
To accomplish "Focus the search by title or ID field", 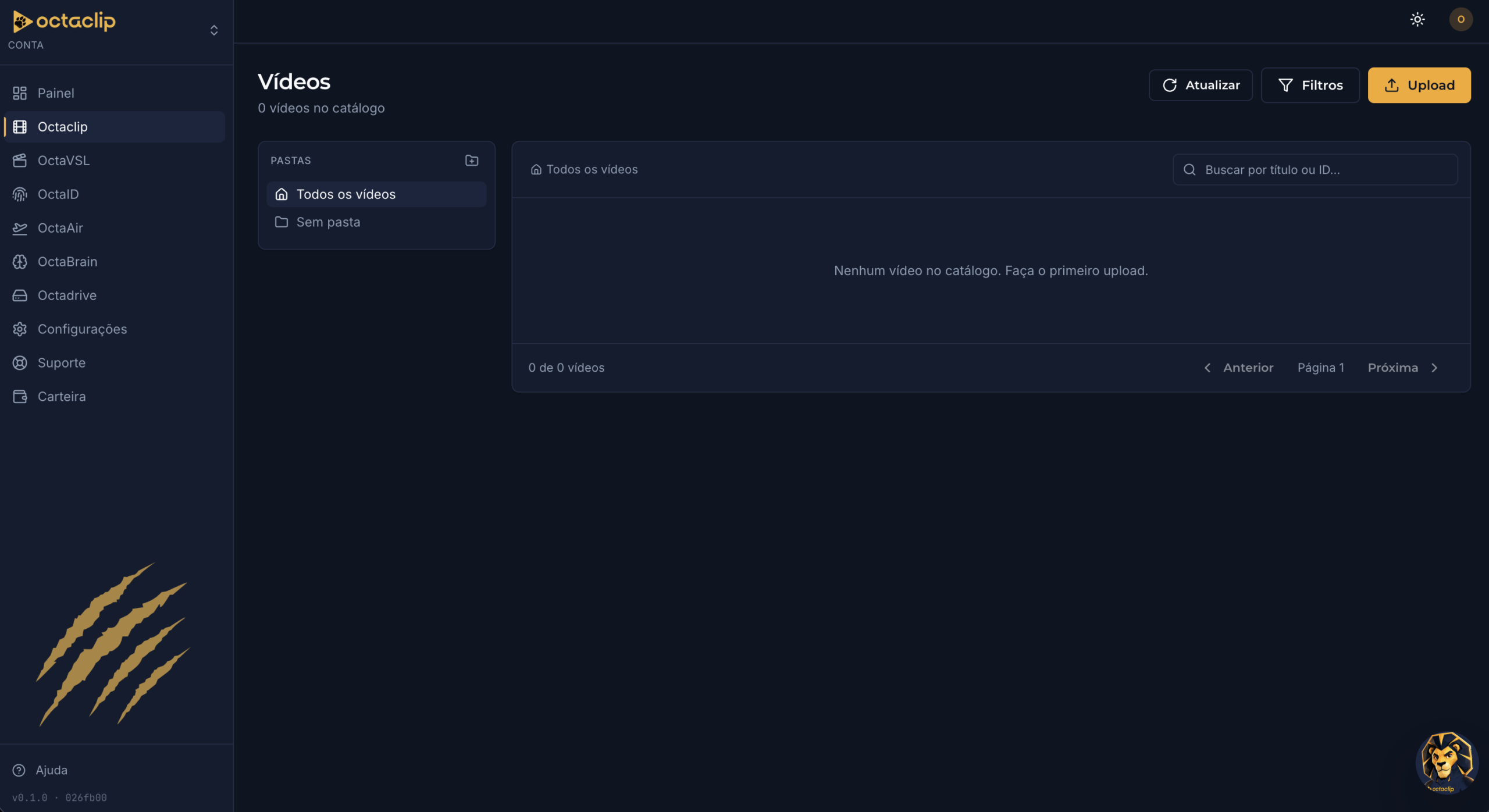I will point(1315,170).
